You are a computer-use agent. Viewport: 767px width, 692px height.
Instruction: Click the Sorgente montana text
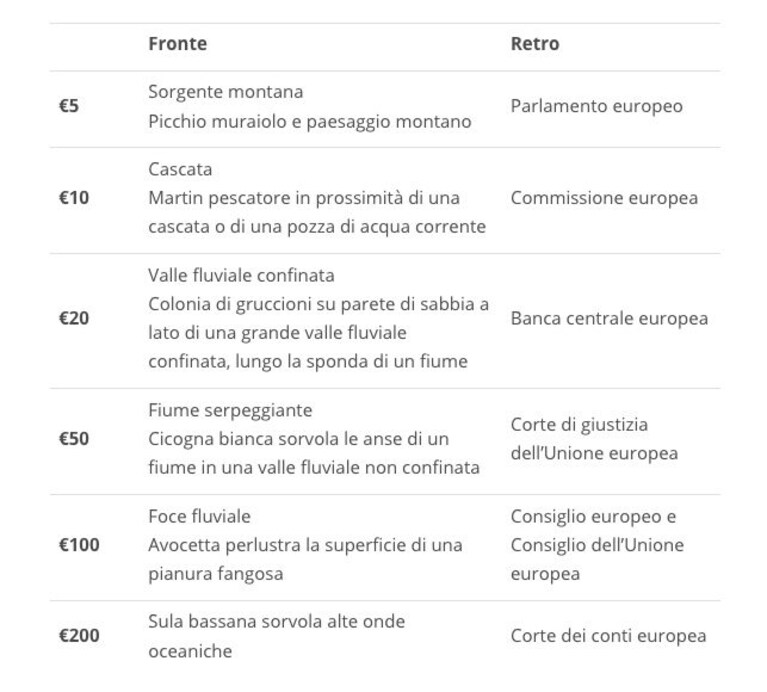pyautogui.click(x=226, y=91)
